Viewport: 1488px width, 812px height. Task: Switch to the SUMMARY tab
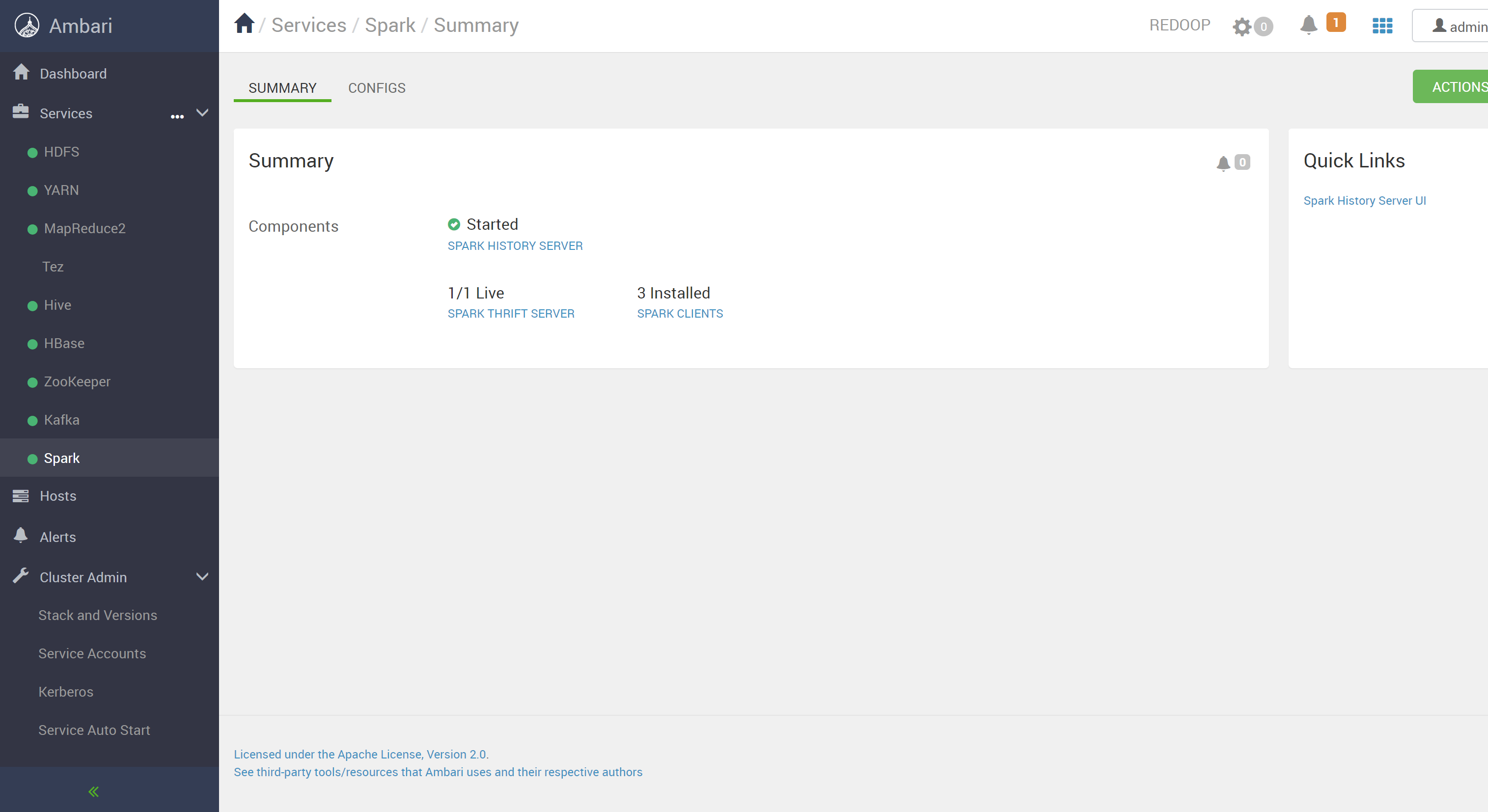pos(282,88)
